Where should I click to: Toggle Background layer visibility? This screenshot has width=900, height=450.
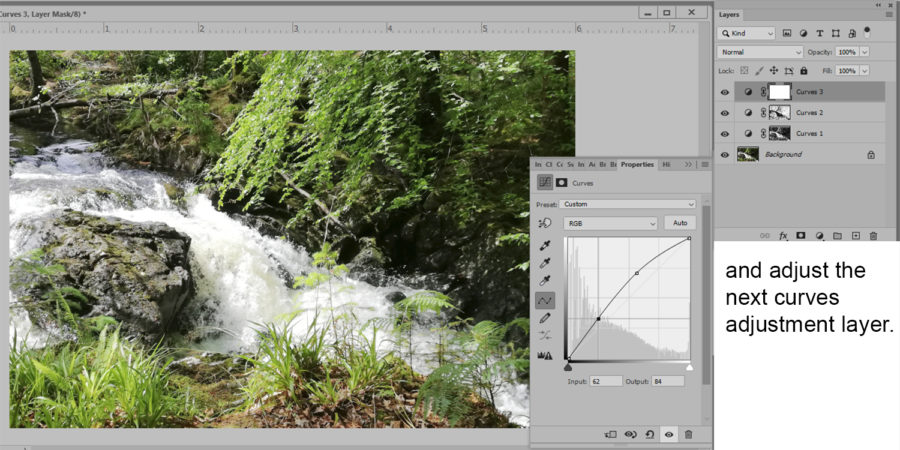[x=725, y=155]
